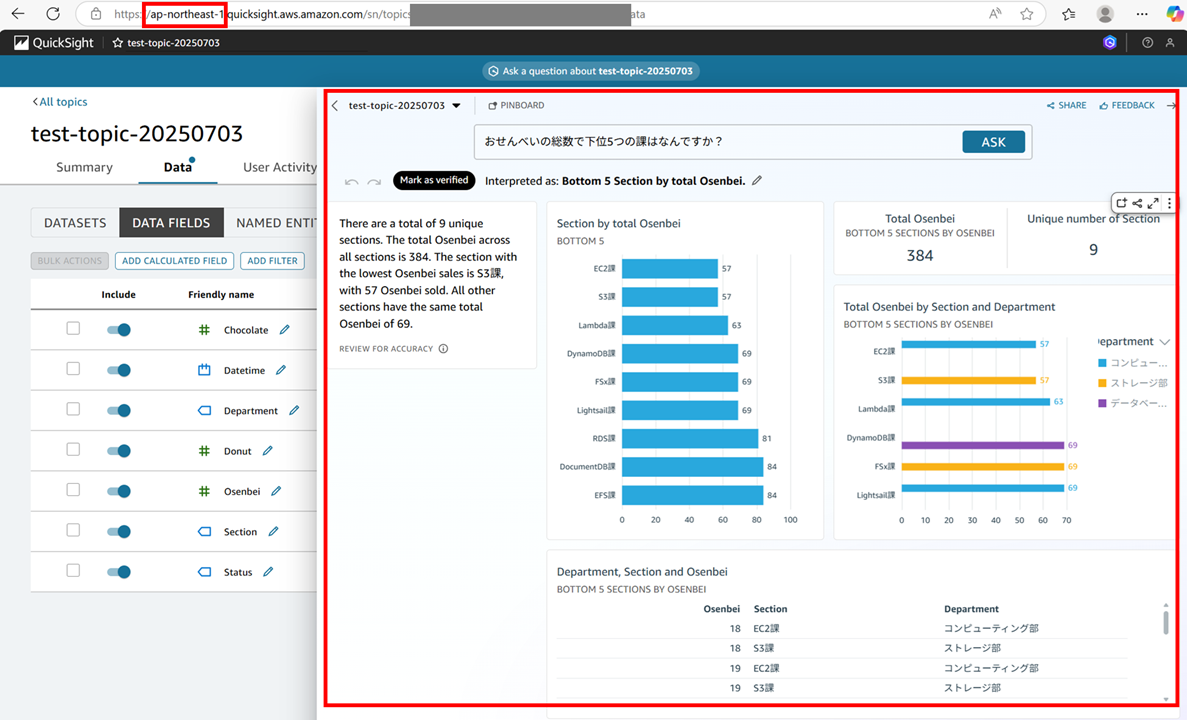The height and width of the screenshot is (720, 1187).
Task: Click the SHARE button in Q panel
Action: click(x=1066, y=105)
